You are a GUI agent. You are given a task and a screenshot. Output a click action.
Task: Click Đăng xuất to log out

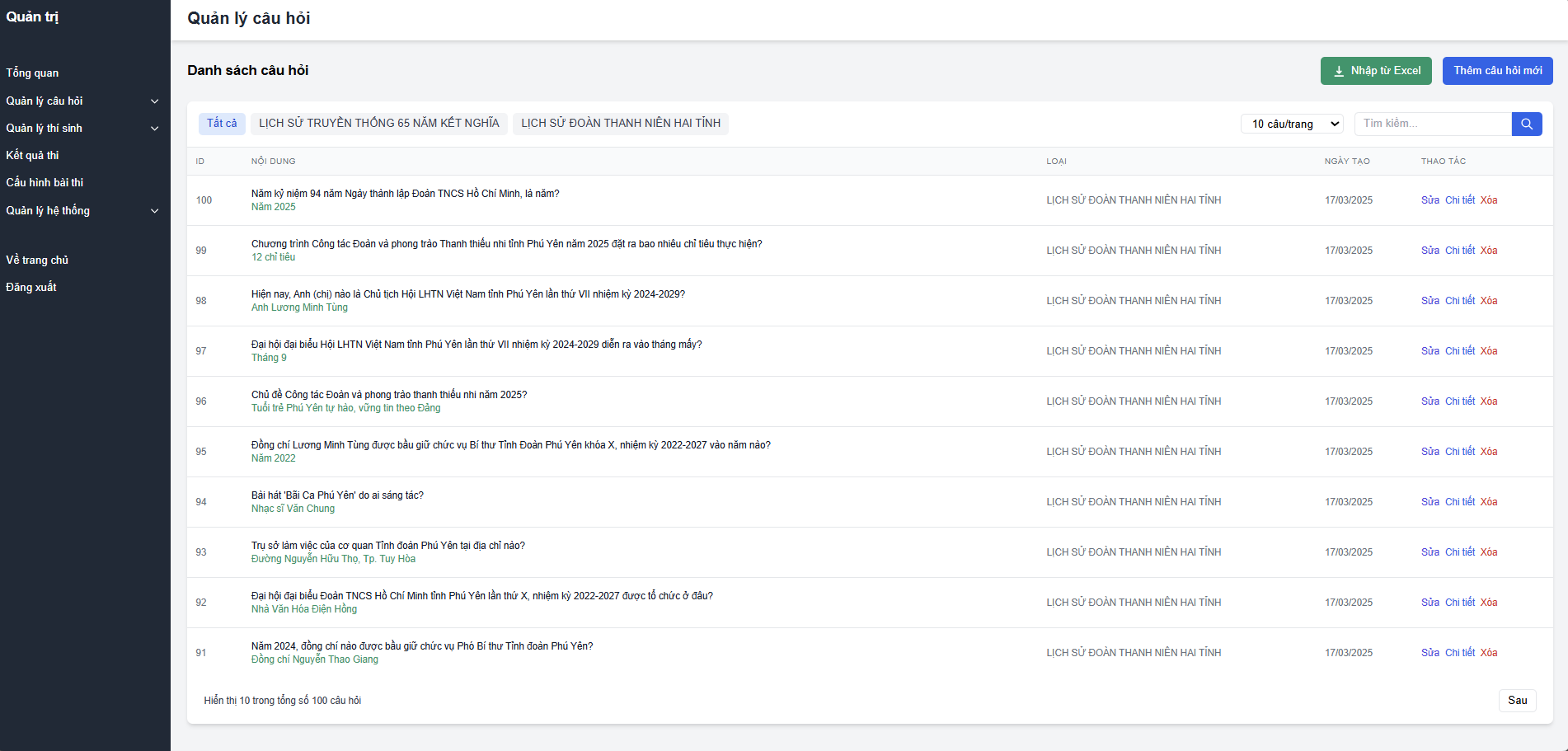[x=31, y=287]
